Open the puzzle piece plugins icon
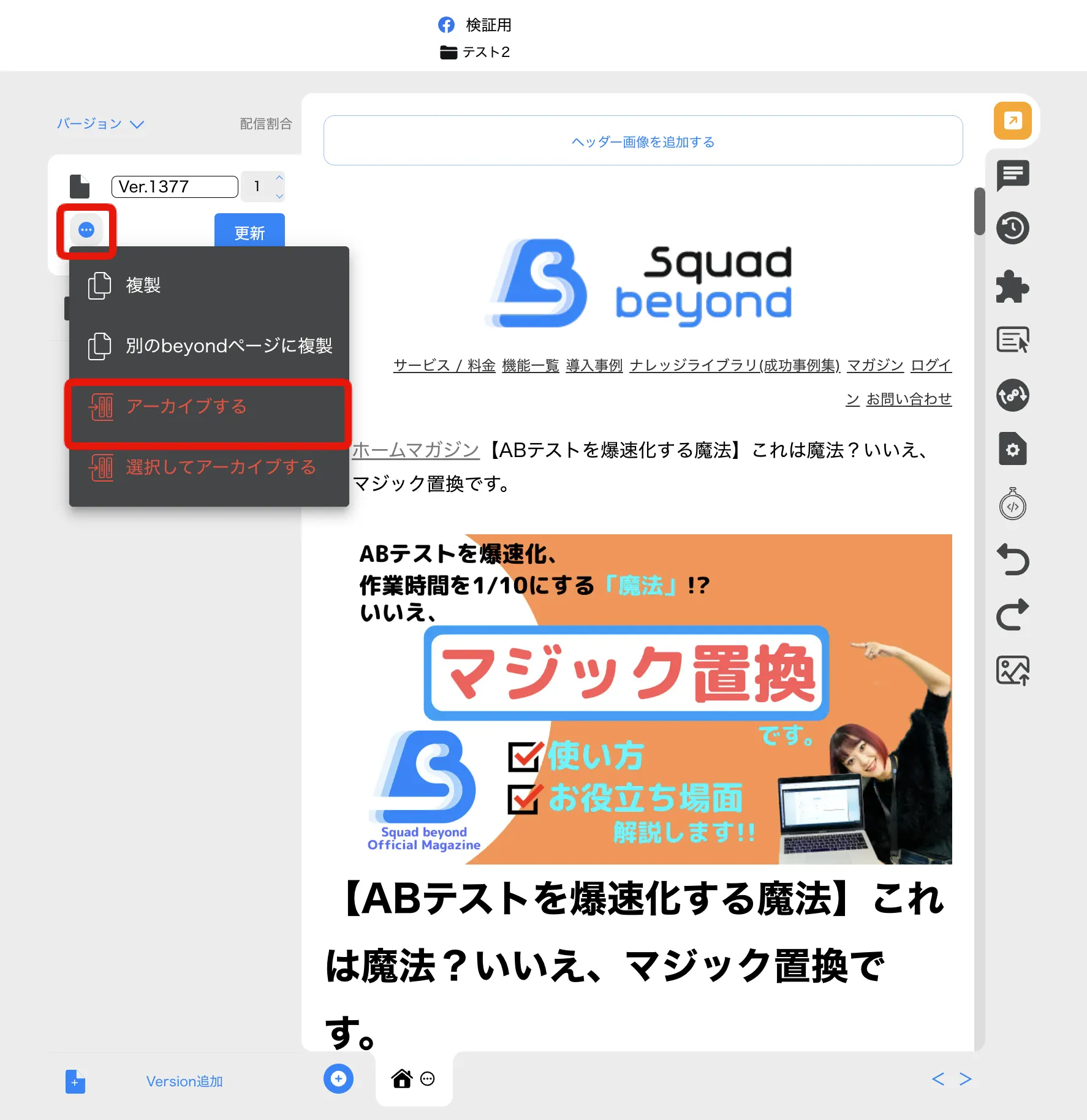Image resolution: width=1087 pixels, height=1120 pixels. pos(1012,286)
